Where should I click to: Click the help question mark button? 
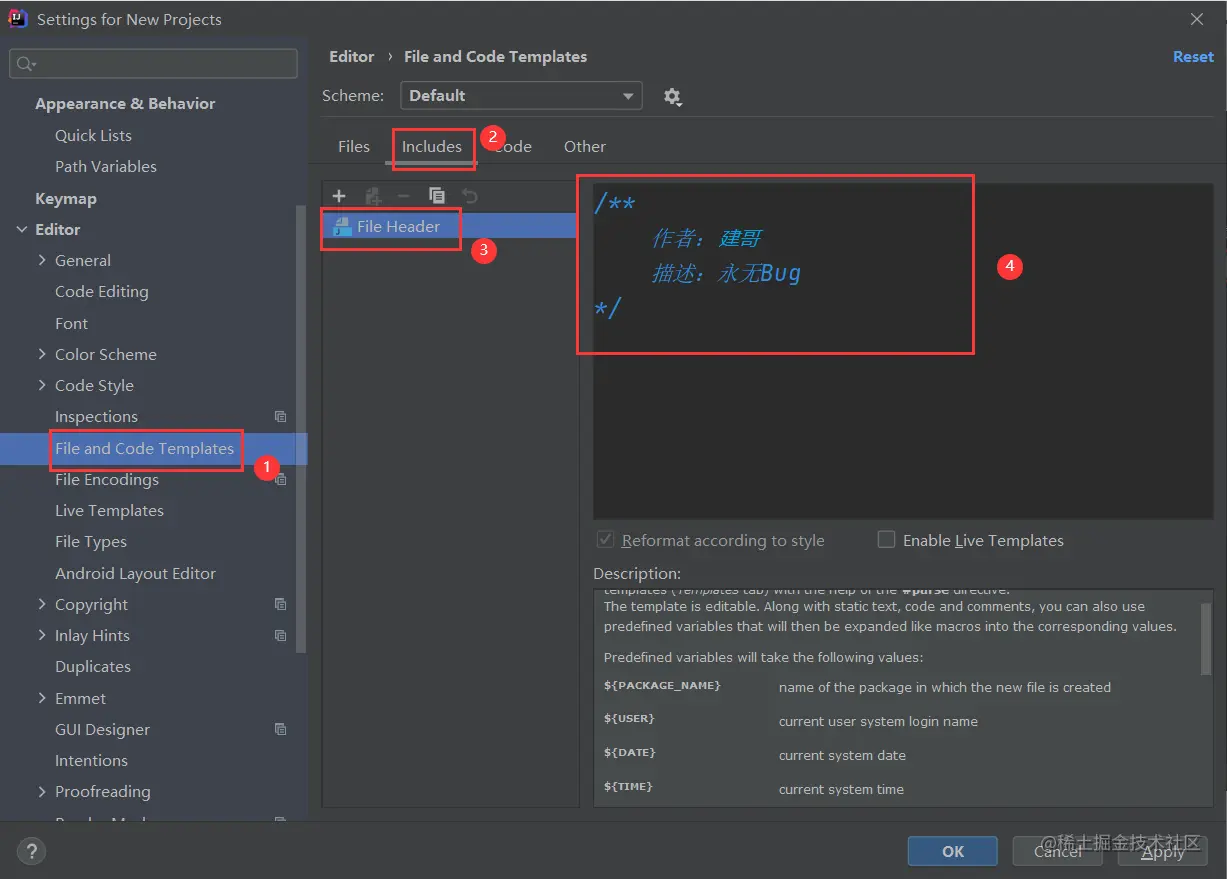tap(32, 852)
